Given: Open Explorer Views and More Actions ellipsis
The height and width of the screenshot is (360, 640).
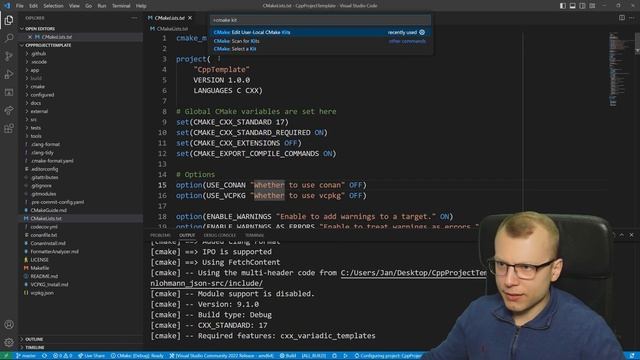Looking at the screenshot, I should 134,18.
